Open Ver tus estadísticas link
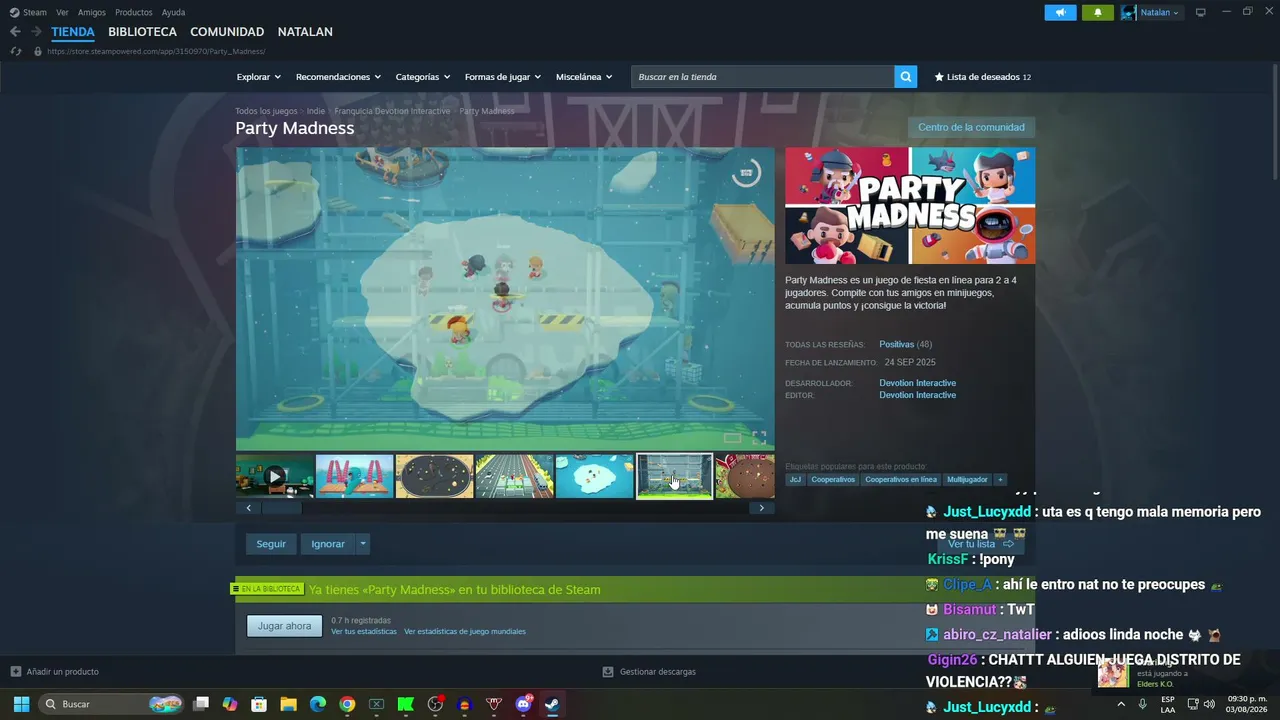1280x720 pixels. tap(364, 632)
